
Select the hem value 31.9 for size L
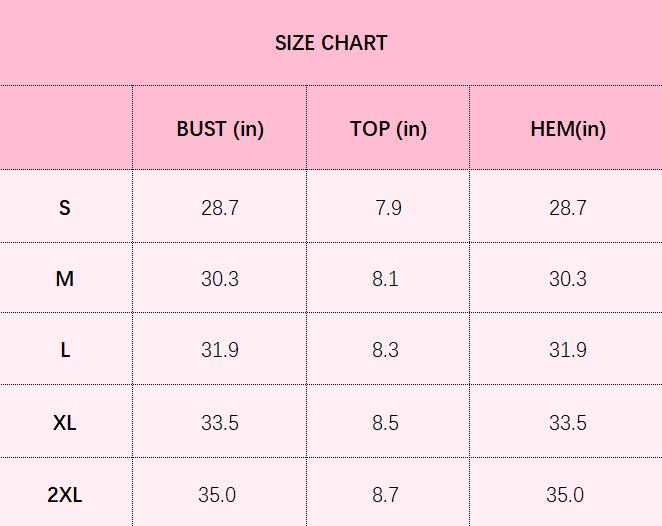(x=568, y=350)
